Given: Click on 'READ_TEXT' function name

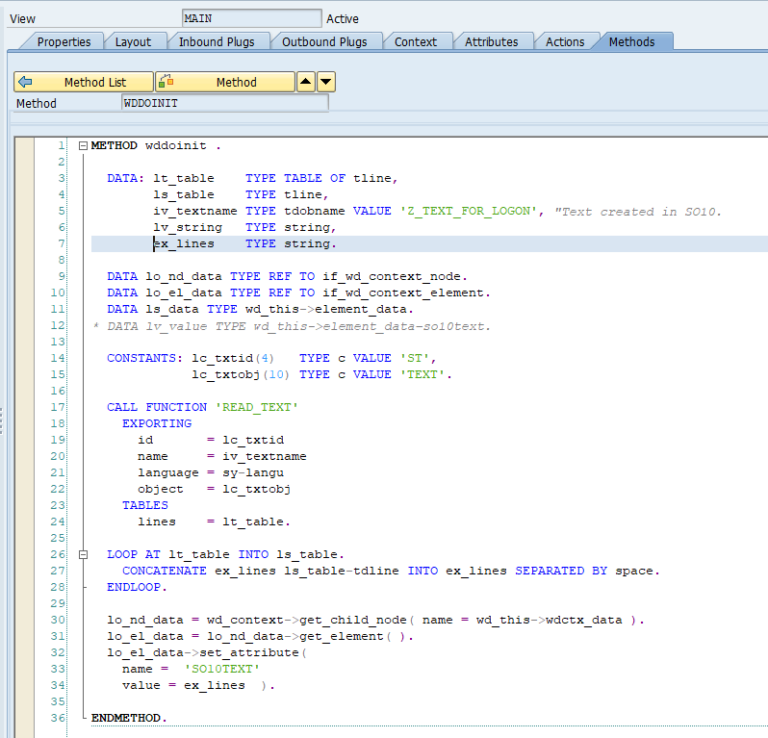Looking at the screenshot, I should tap(257, 407).
